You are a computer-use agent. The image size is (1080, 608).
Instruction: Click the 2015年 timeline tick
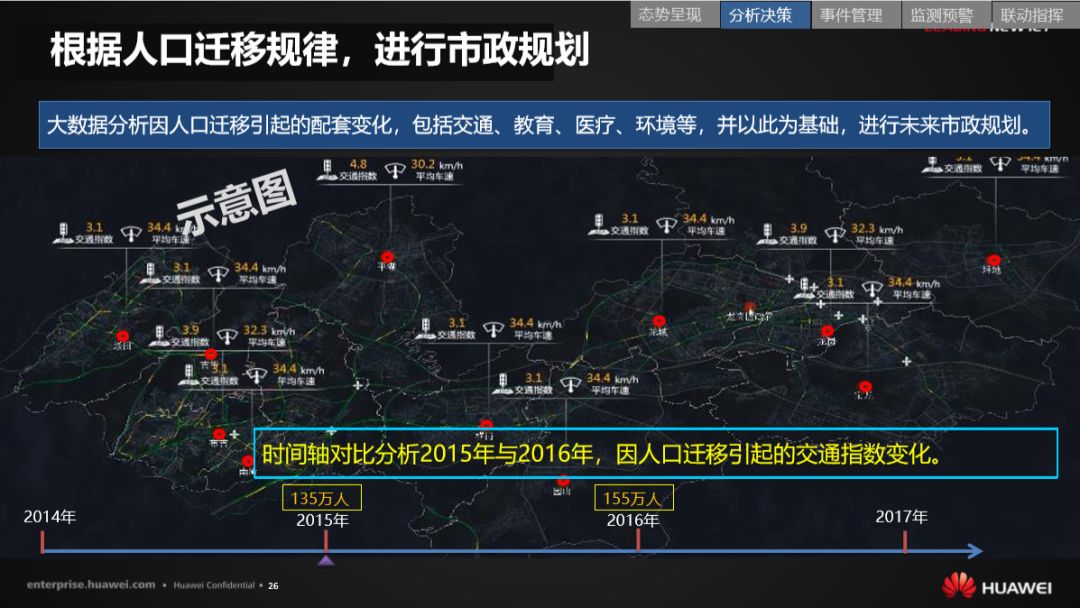click(x=326, y=541)
